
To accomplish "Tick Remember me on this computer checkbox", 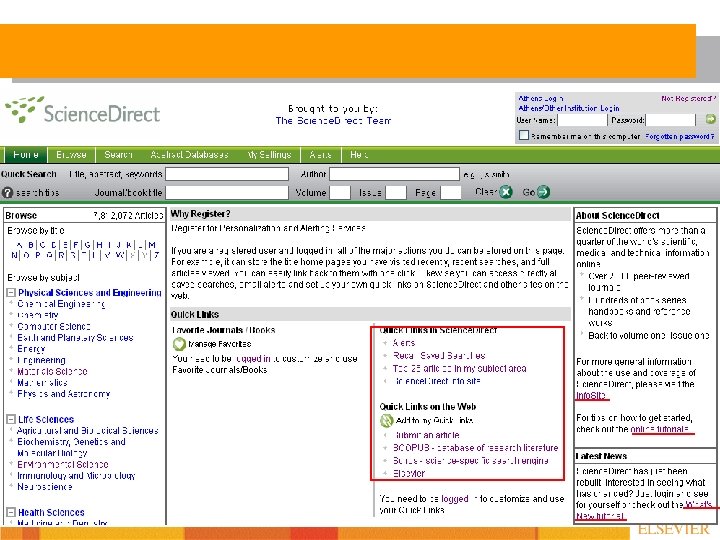I will click(x=523, y=135).
